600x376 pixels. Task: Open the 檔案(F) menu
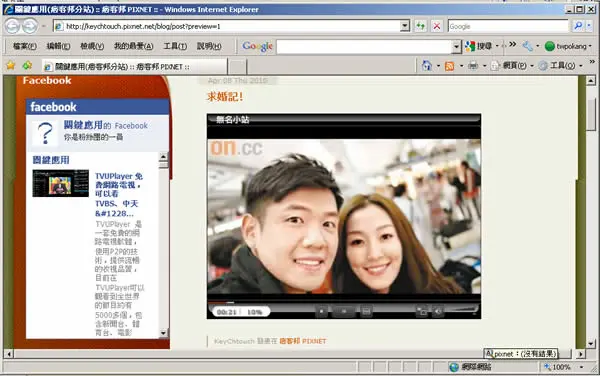(x=24, y=46)
